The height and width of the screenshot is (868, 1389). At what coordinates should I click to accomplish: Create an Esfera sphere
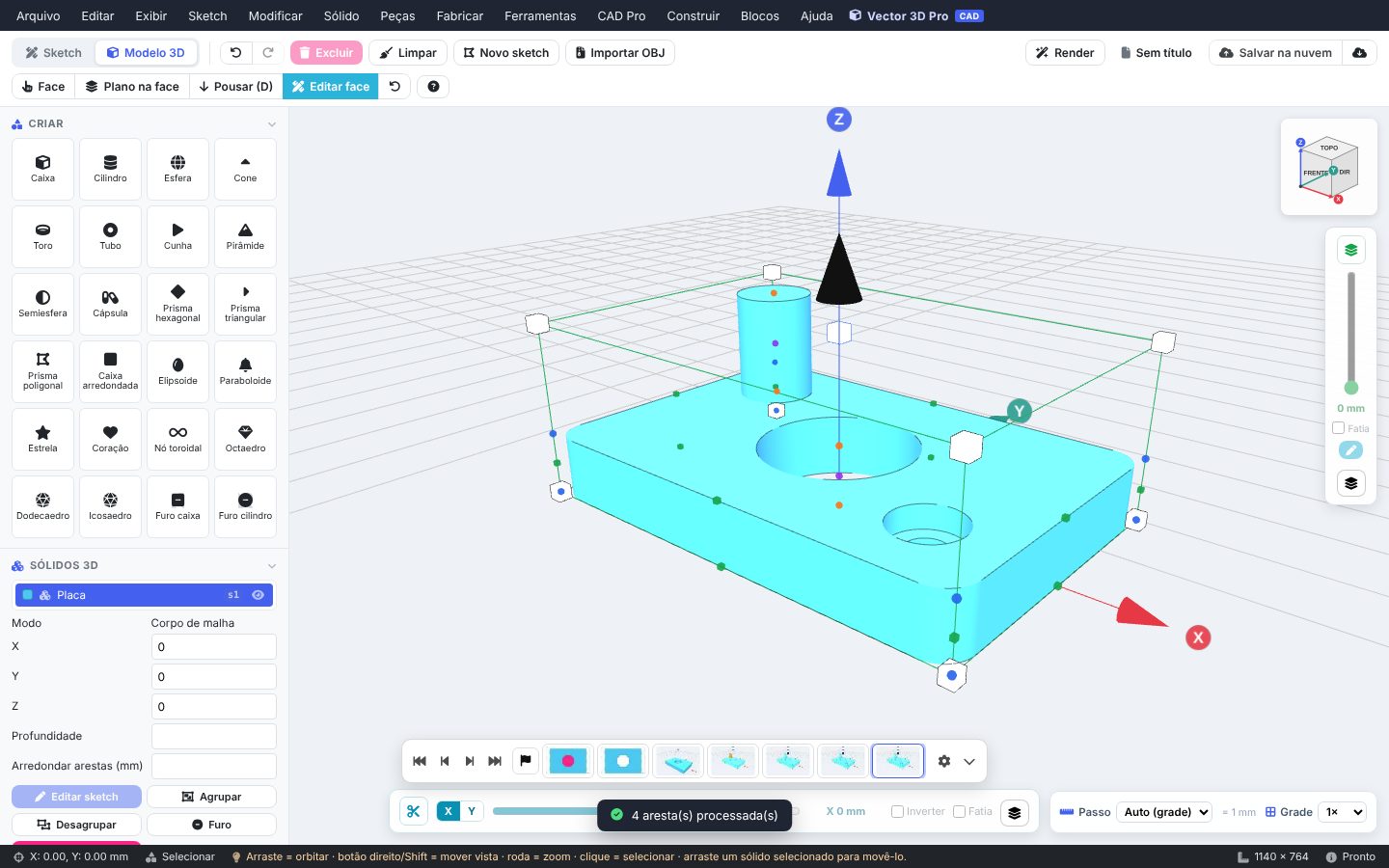tap(177, 169)
